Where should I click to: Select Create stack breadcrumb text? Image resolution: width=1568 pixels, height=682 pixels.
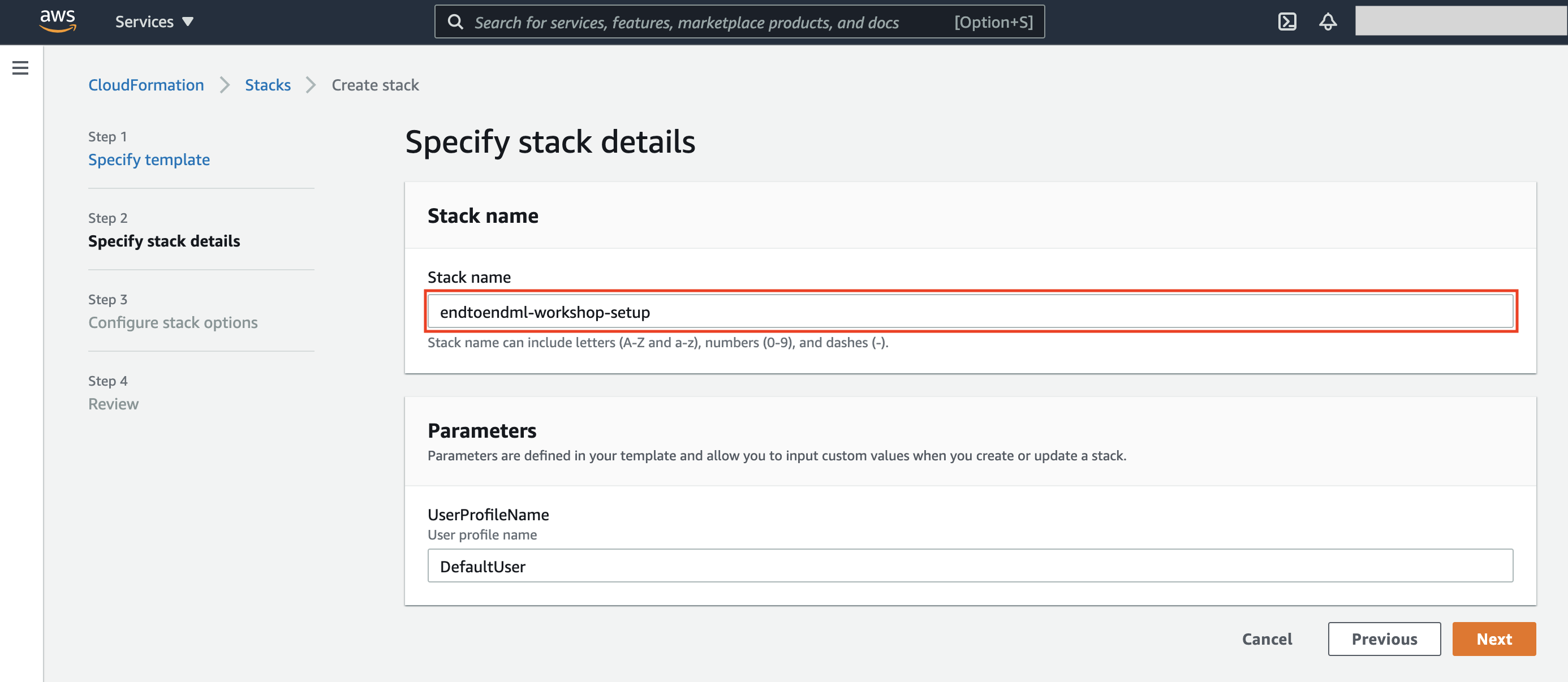pos(375,85)
